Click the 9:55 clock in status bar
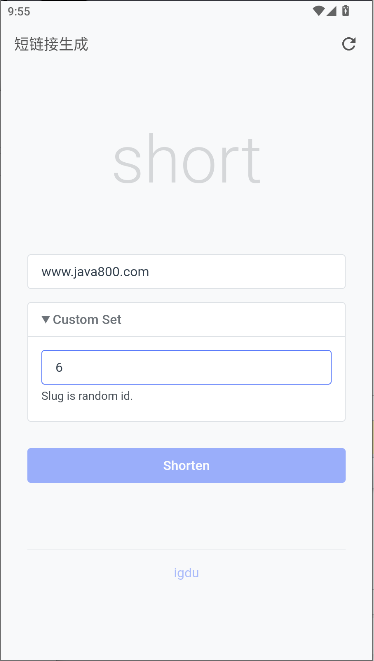This screenshot has width=374, height=661. [x=19, y=11]
